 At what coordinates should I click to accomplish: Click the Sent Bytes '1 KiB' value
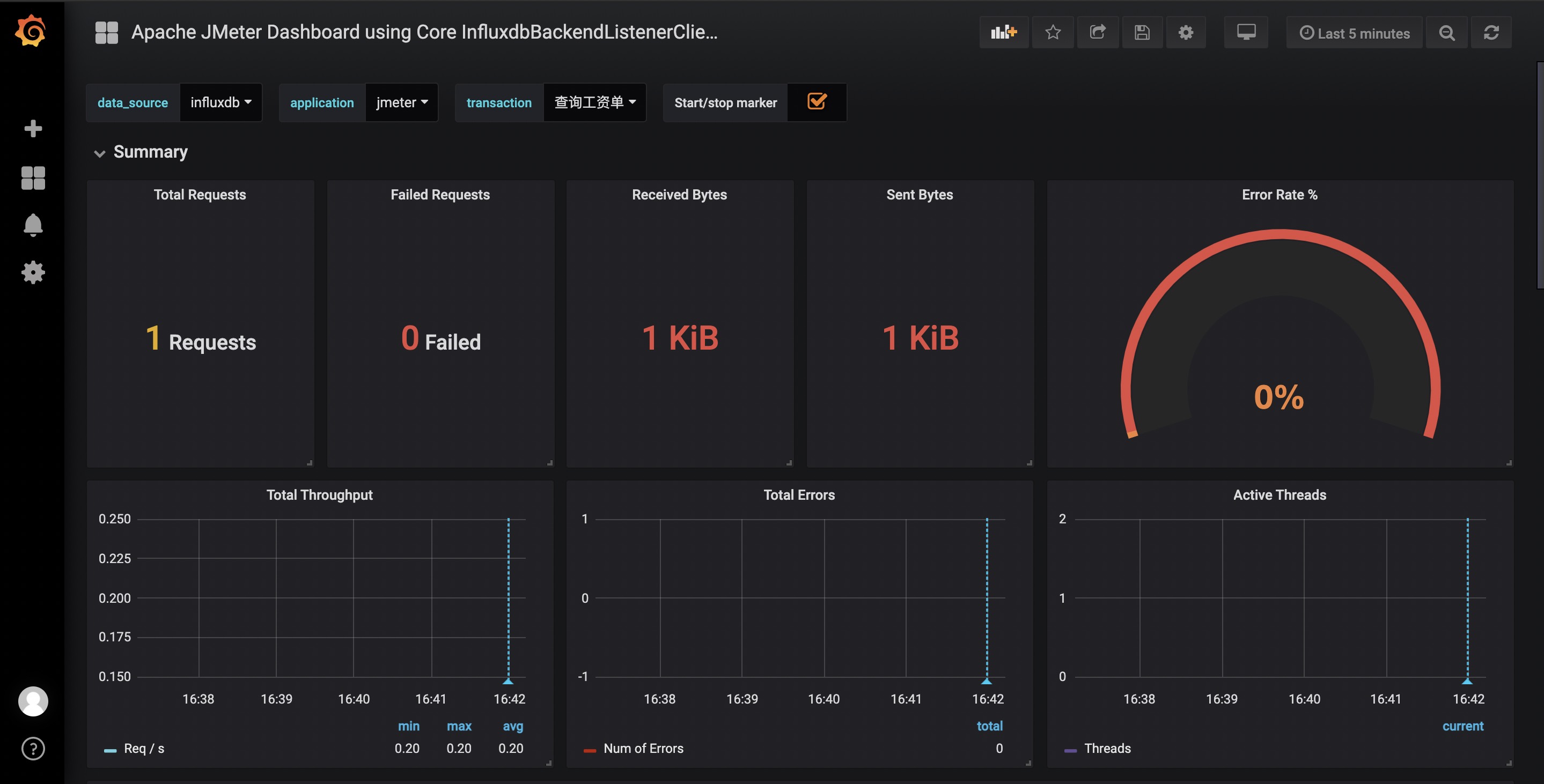pos(920,338)
